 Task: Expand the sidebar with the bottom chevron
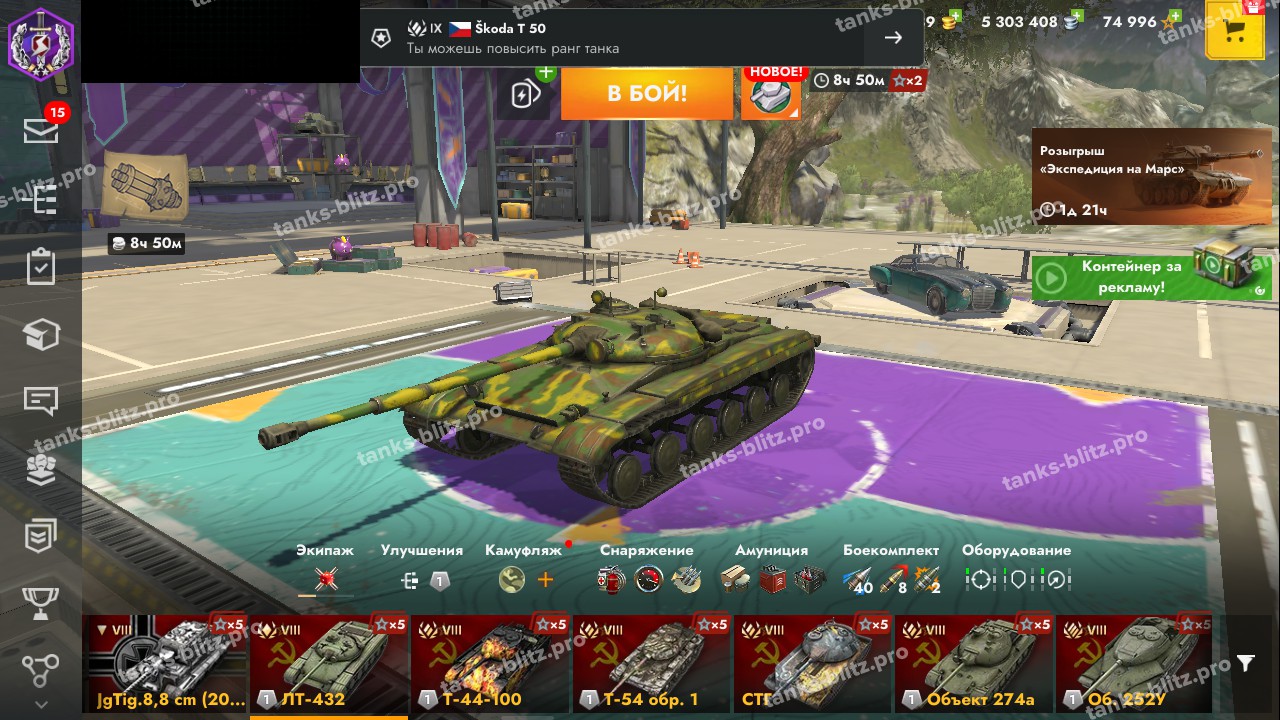[x=41, y=704]
